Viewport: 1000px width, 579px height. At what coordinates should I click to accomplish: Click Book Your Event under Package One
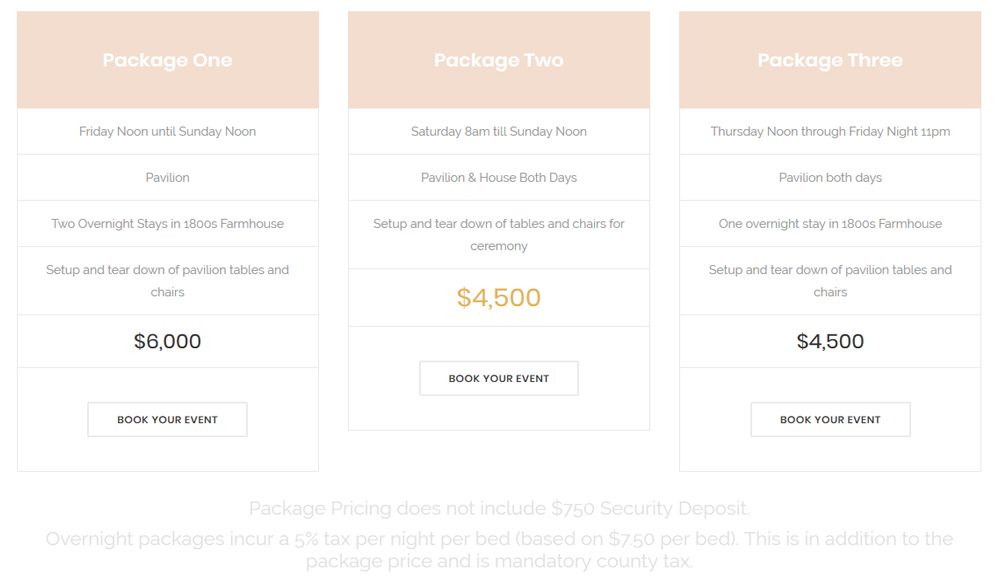[x=167, y=420]
